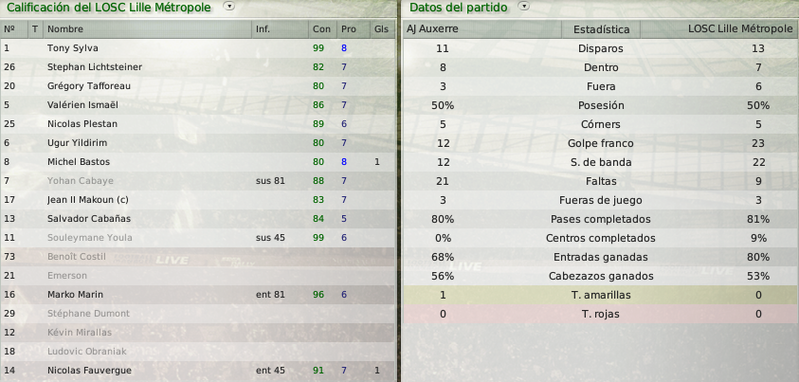Click the T. amarillas highlighted row
Viewport: 799px width, 382px height.
(601, 295)
